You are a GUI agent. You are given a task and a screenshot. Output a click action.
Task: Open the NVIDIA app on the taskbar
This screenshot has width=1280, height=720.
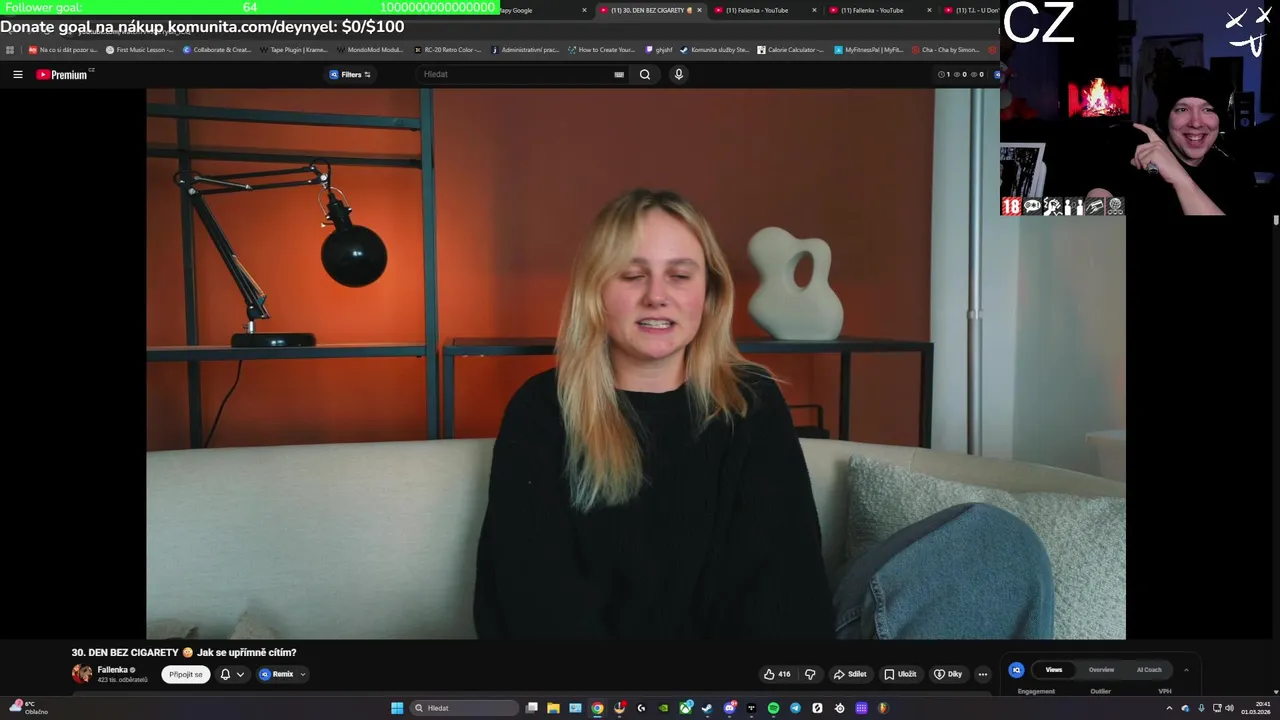pyautogui.click(x=663, y=708)
